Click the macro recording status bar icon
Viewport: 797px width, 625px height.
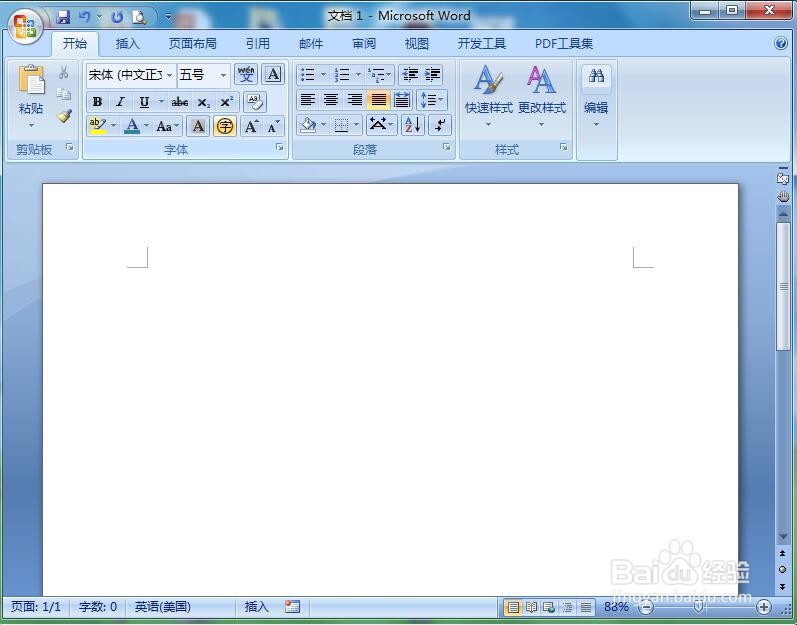[292, 606]
